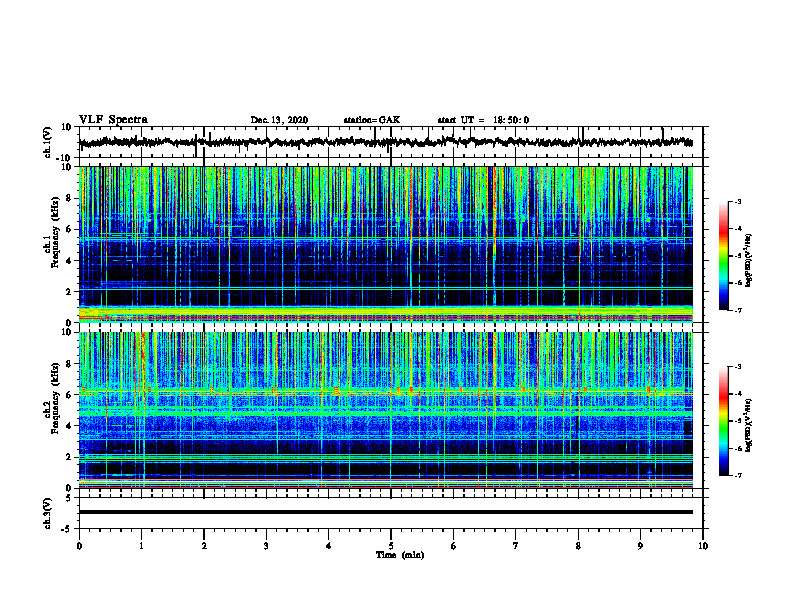Click the "VLF Spectra" plot title
Image resolution: width=792 pixels, height=612 pixels.
(113, 120)
